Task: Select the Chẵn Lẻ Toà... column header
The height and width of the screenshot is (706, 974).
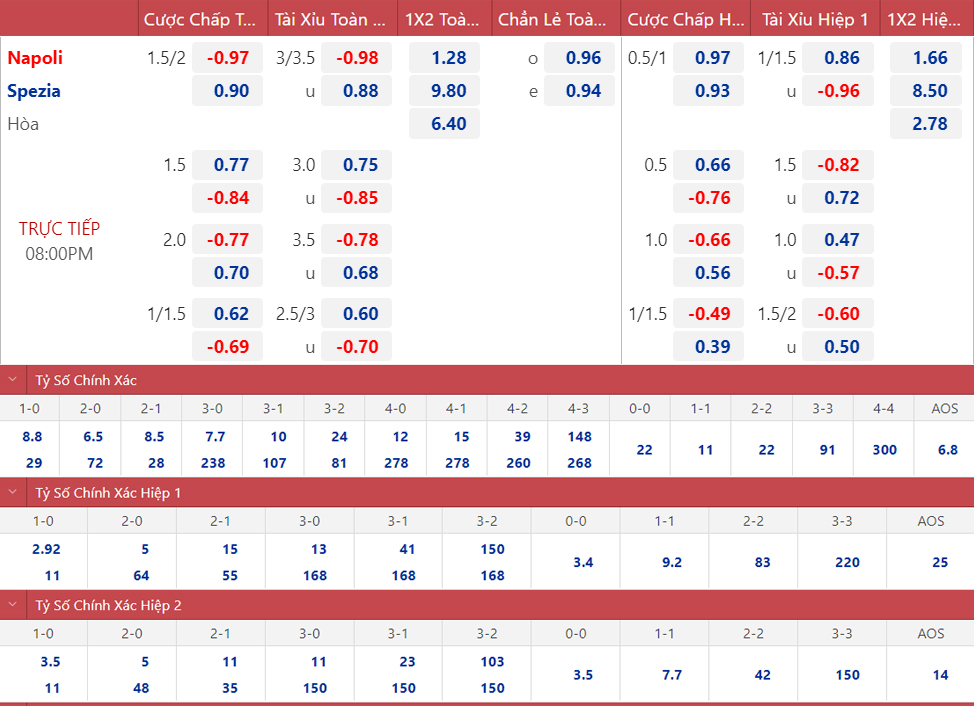Action: click(x=552, y=19)
